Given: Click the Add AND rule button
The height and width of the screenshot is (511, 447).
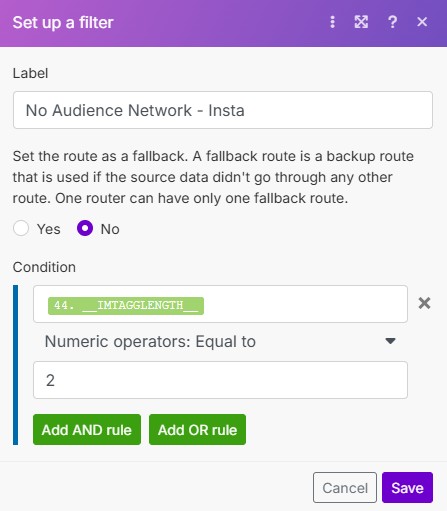Looking at the screenshot, I should (x=87, y=430).
